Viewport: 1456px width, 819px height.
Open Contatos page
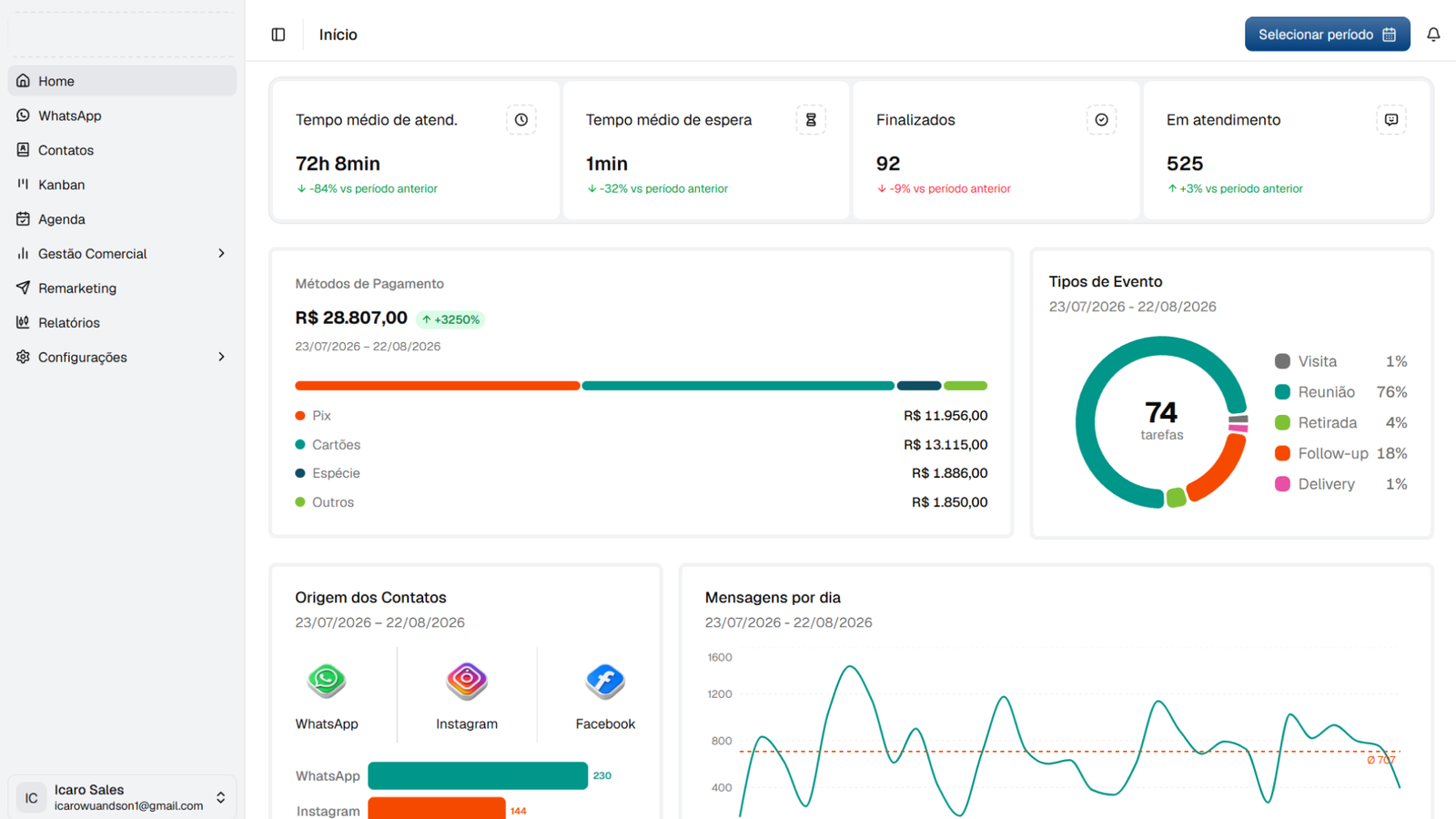(122, 150)
